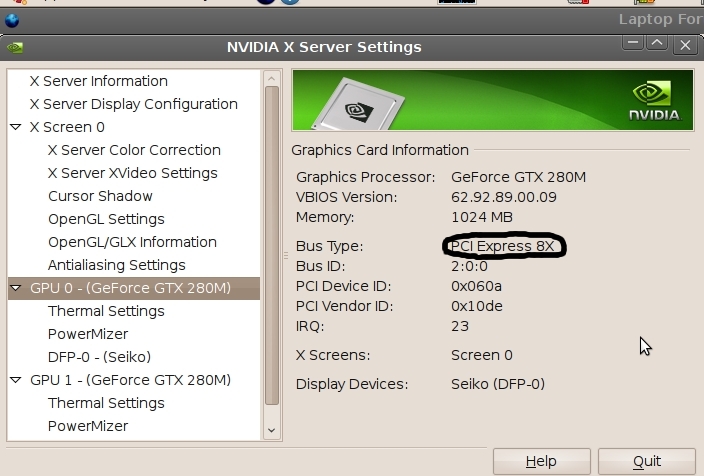Open OpenGL Settings page
704x476 pixels.
pos(106,219)
